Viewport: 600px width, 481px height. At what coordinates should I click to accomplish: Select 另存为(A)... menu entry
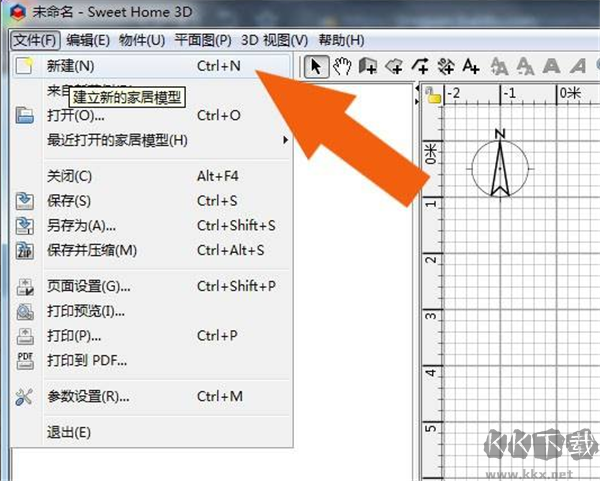click(152, 226)
